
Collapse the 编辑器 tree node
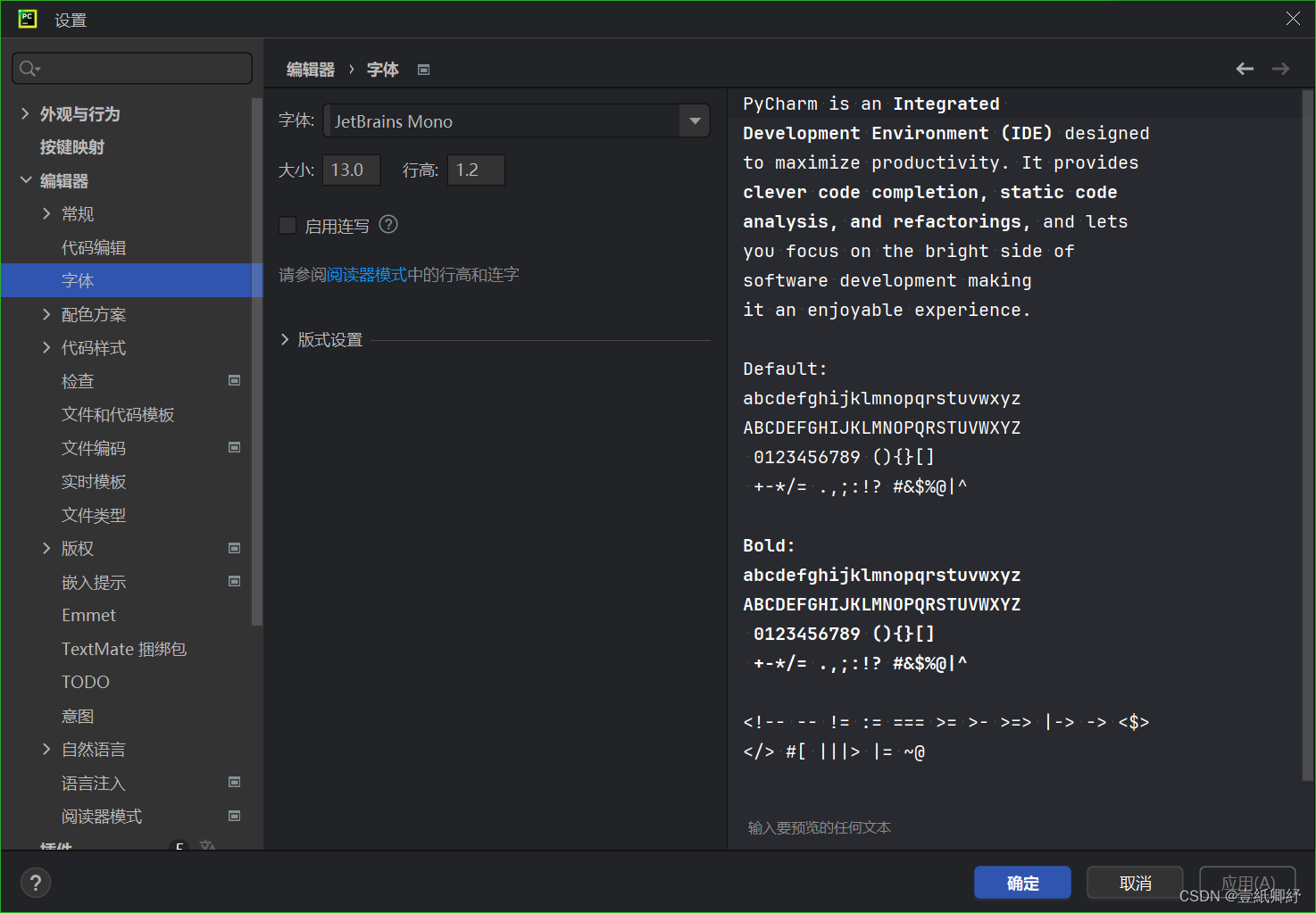pos(25,180)
